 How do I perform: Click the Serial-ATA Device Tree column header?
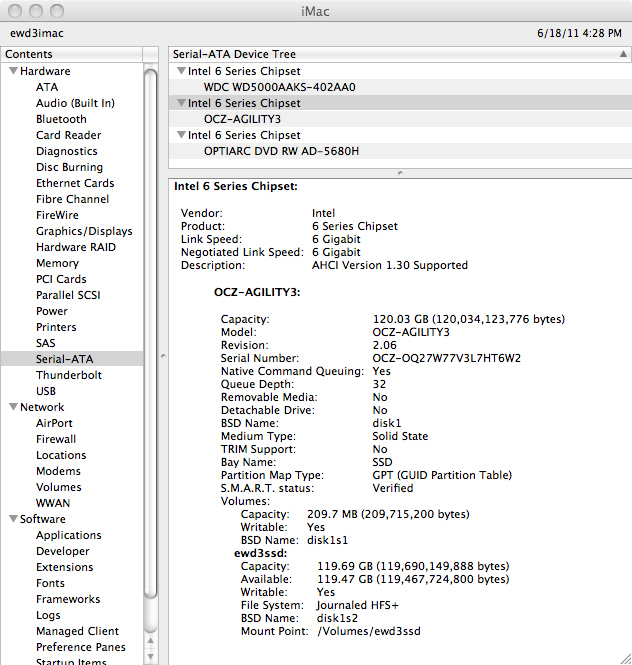(x=400, y=54)
